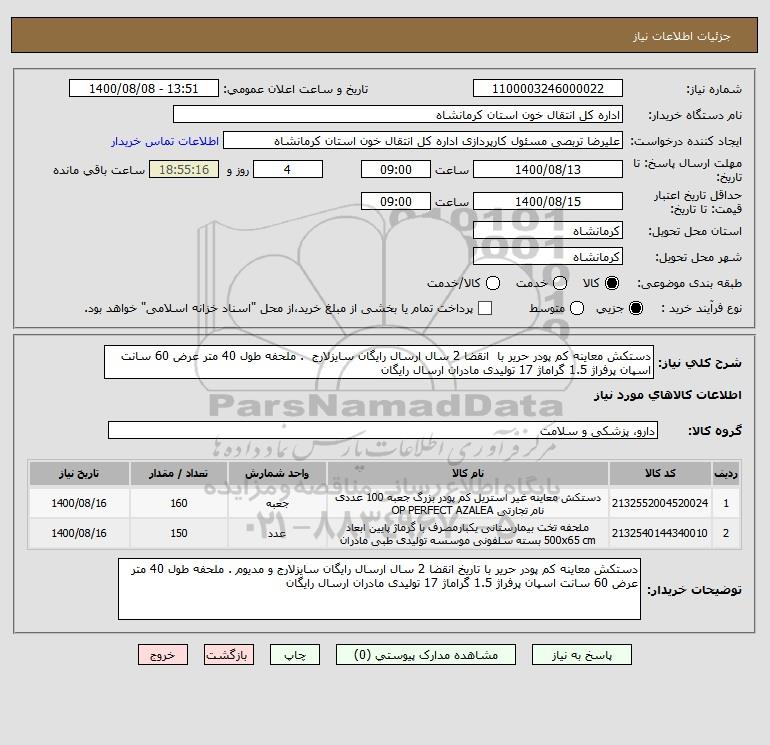Click the request creator name field
Screen dimensions: 770x745
pos(423,141)
